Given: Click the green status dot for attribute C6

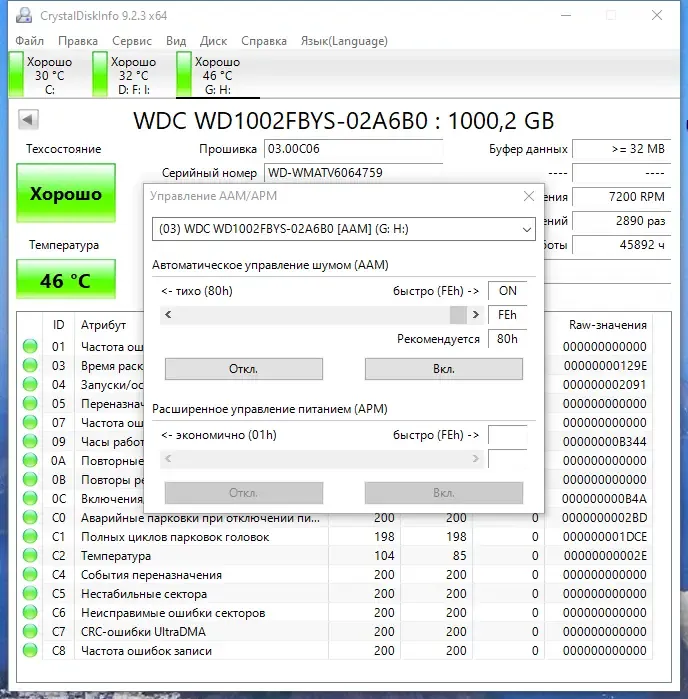Looking at the screenshot, I should pos(30,613).
